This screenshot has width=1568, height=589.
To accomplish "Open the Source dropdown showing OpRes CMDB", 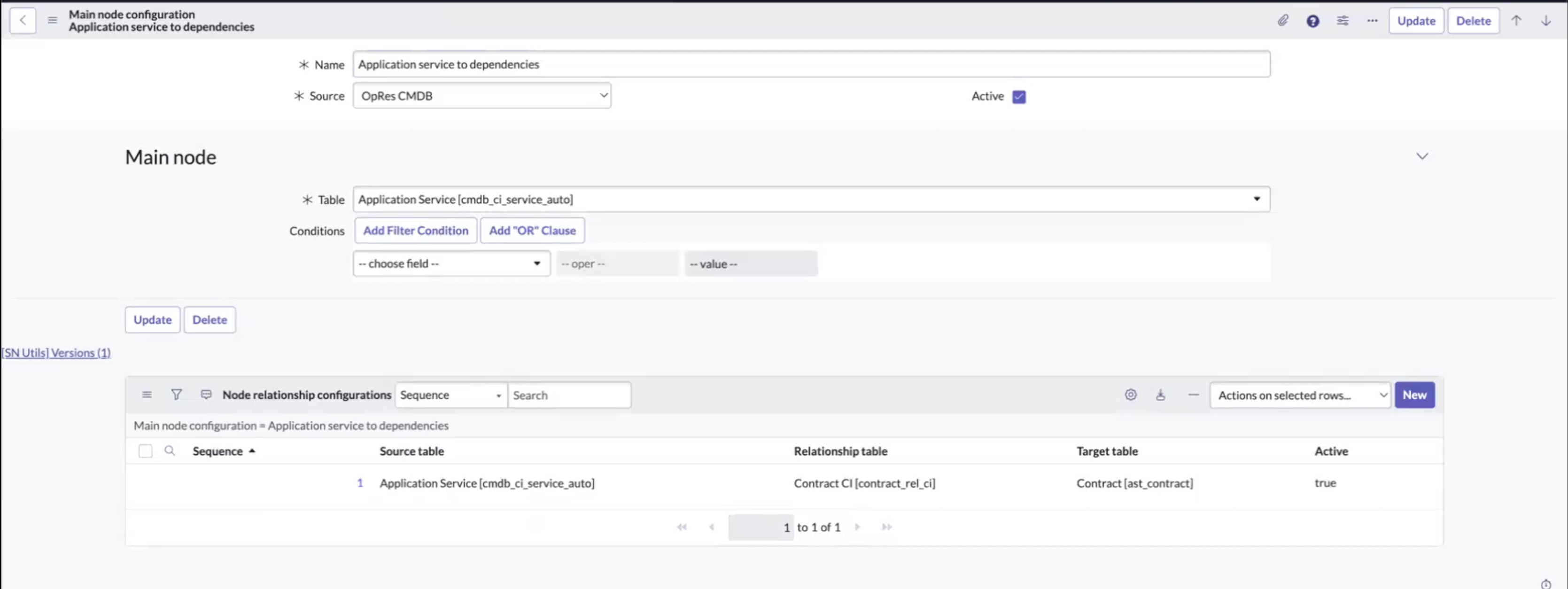I will coord(481,95).
